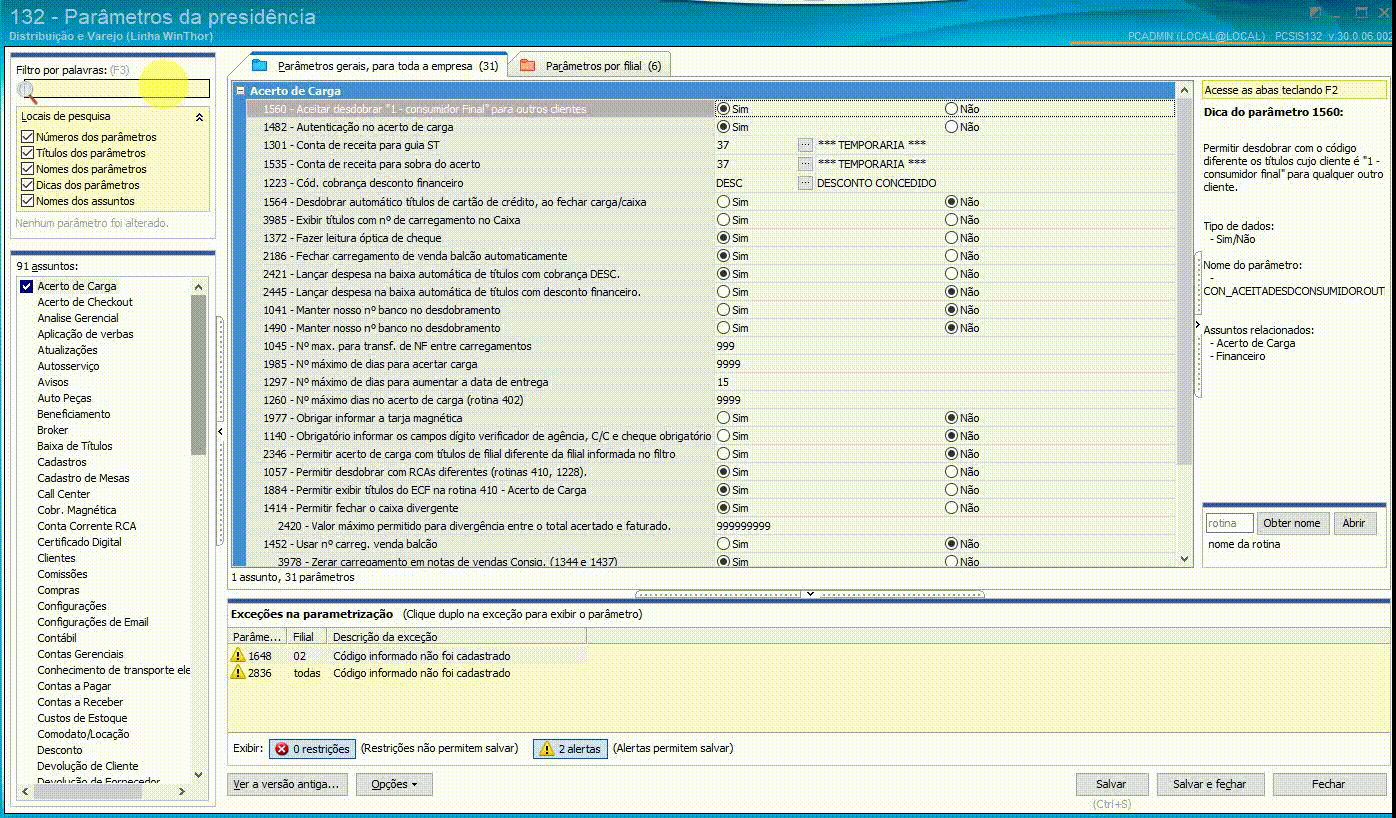Select Custos de Estoque subject
The height and width of the screenshot is (818, 1396).
(82, 718)
